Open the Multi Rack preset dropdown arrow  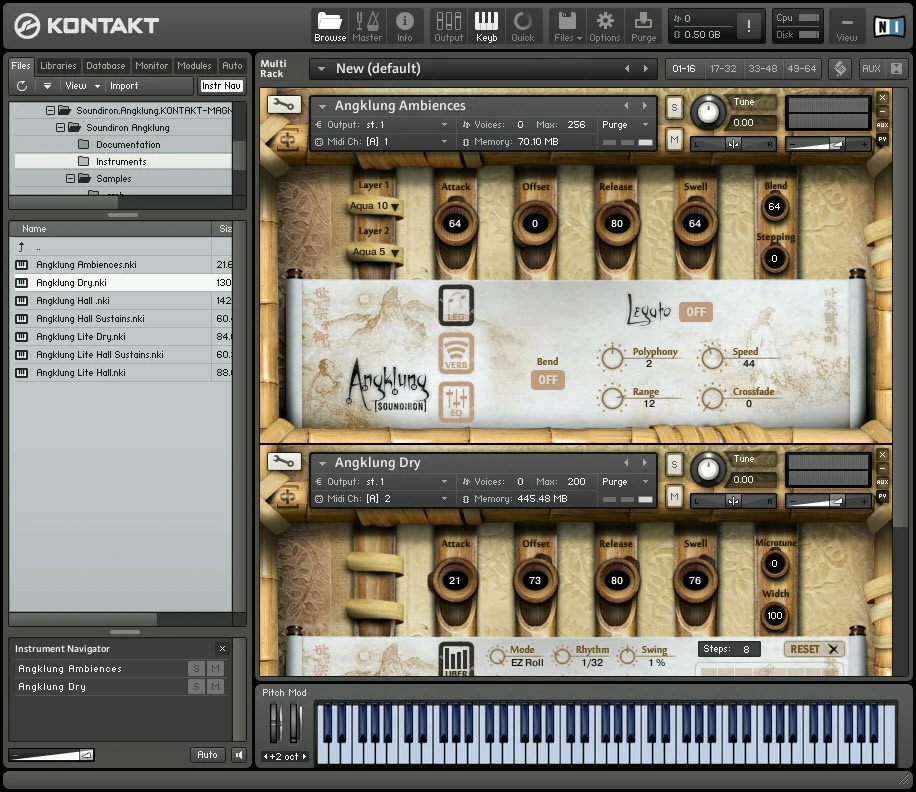coord(321,69)
